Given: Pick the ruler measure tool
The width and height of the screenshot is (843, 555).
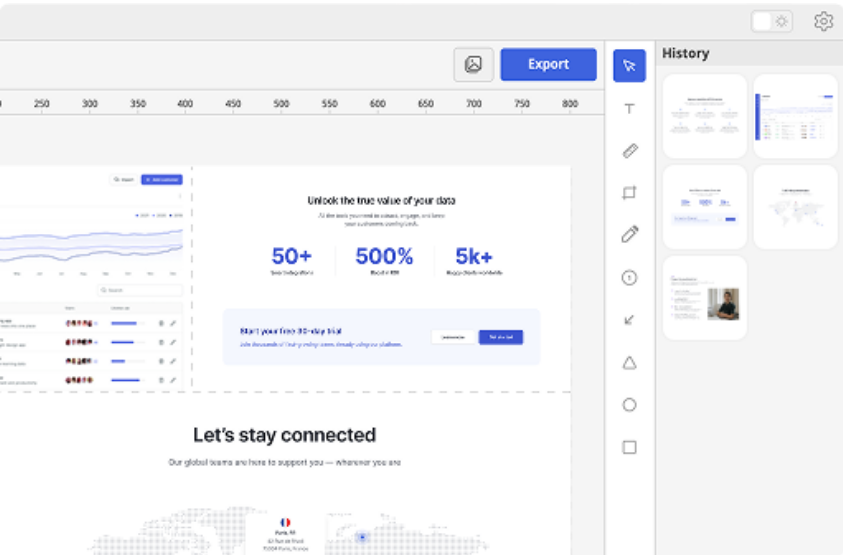Looking at the screenshot, I should (629, 151).
